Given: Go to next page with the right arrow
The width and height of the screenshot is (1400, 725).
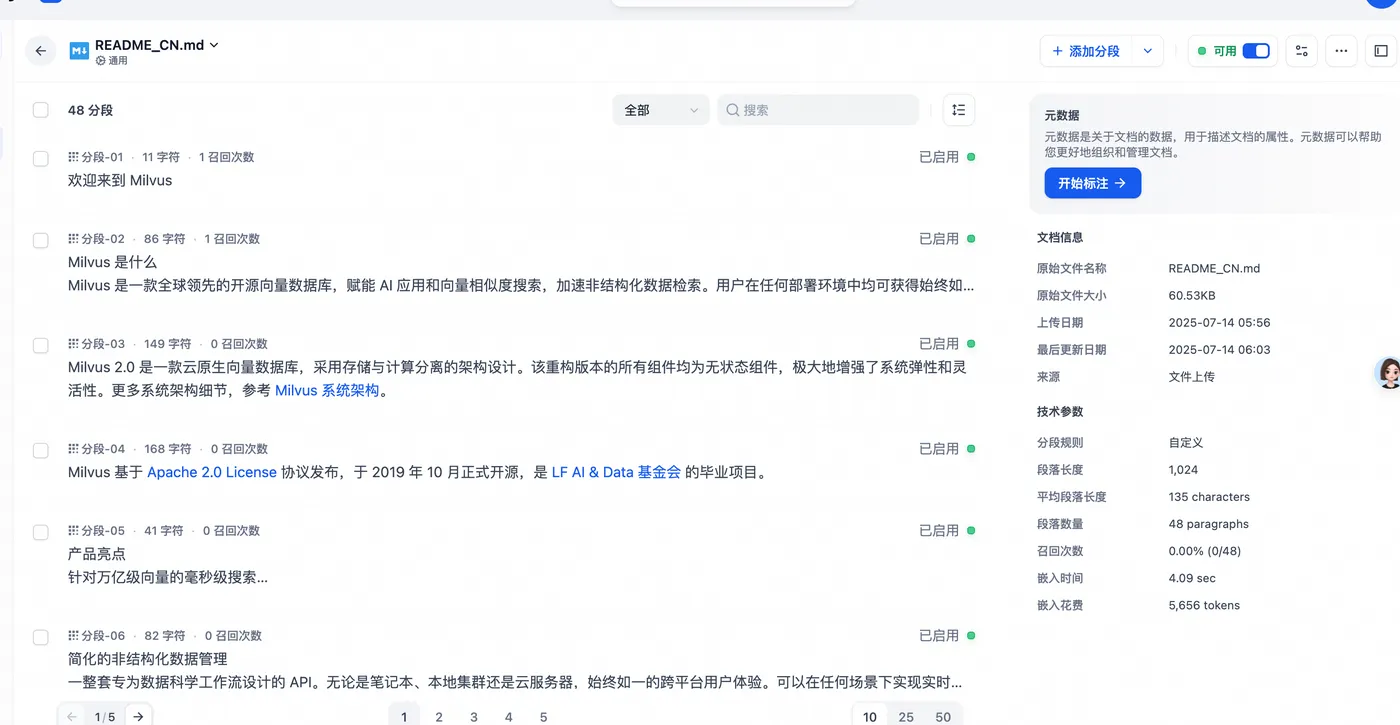Looking at the screenshot, I should (139, 716).
